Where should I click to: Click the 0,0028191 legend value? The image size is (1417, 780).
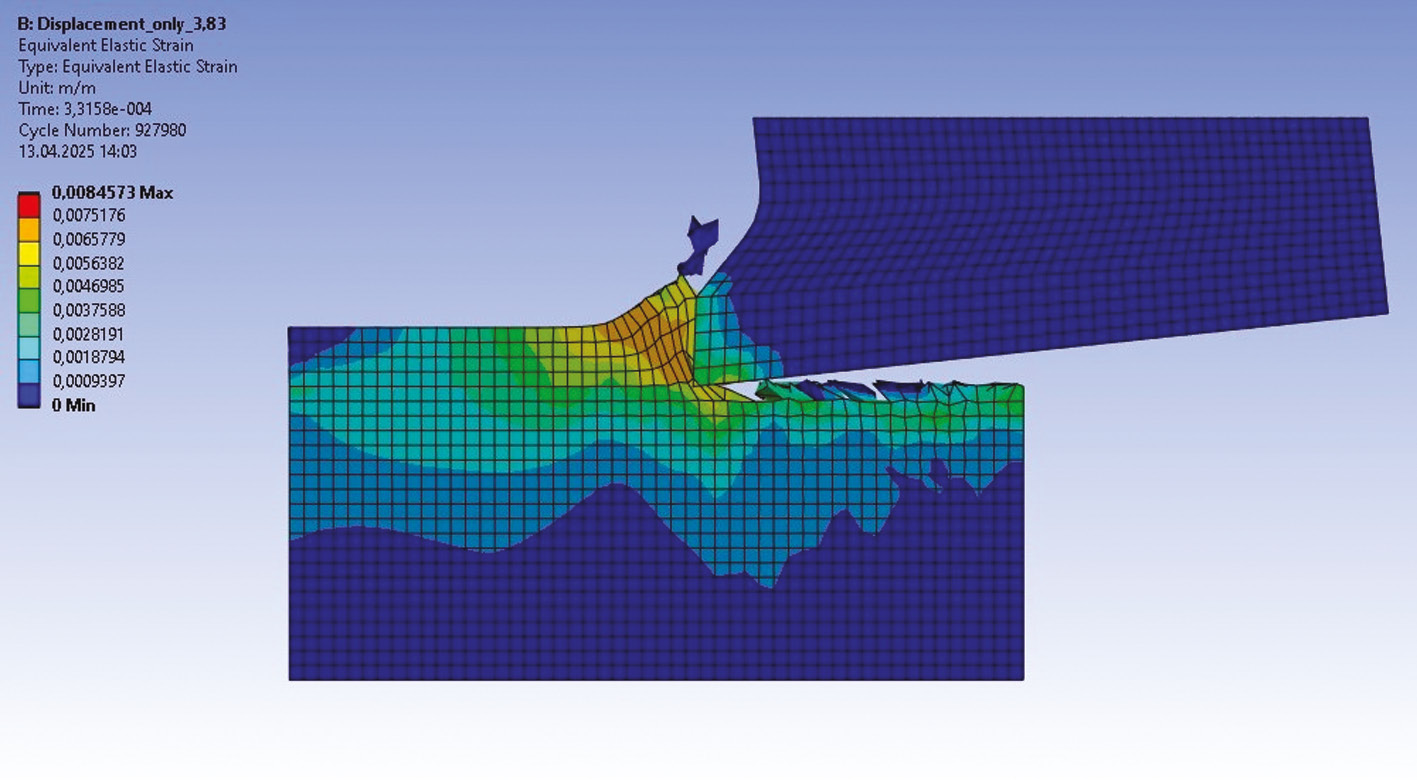point(88,334)
